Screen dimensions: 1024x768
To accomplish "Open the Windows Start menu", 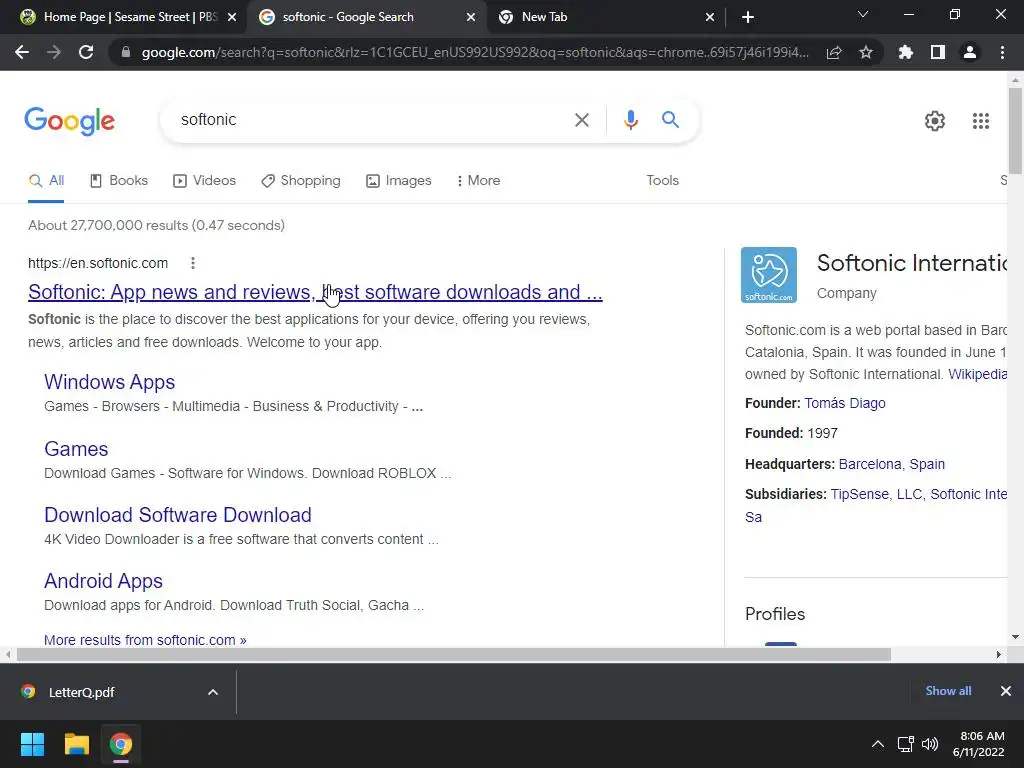I will click(32, 744).
